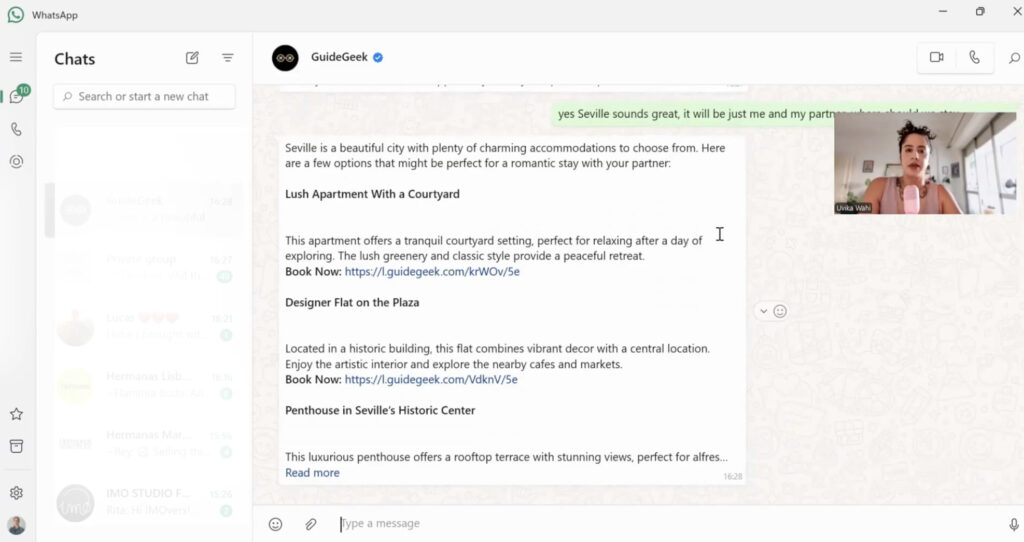1024x542 pixels.
Task: Open the message options dropdown arrow
Action: click(x=763, y=311)
